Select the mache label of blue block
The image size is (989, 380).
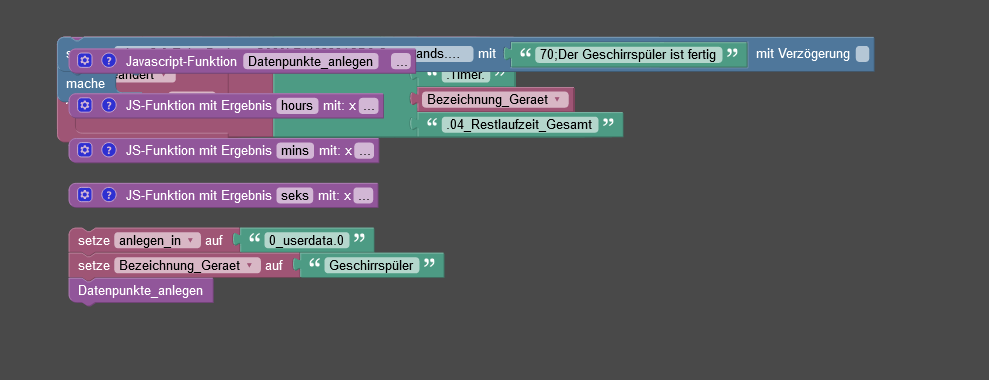(86, 83)
